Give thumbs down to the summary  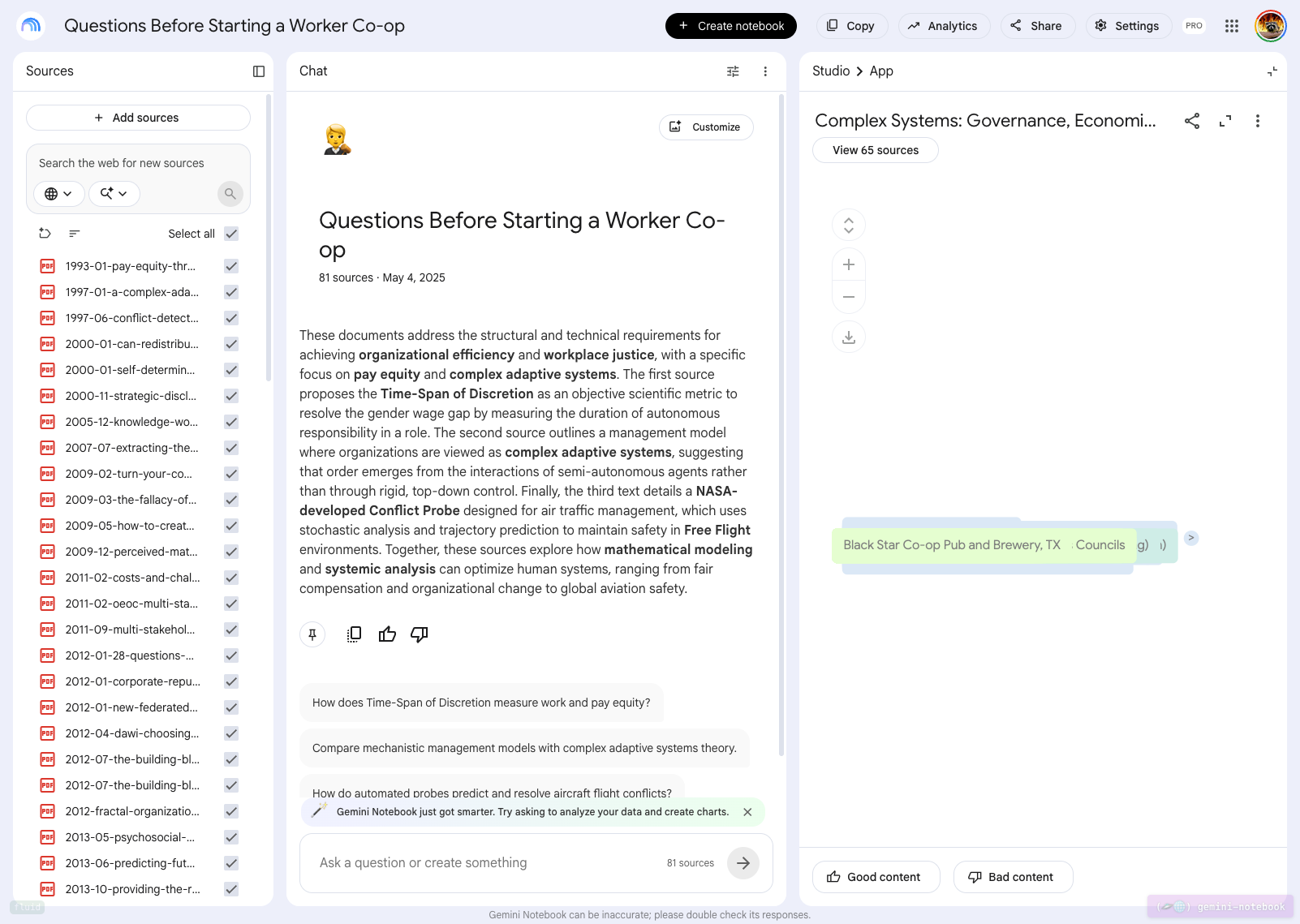420,634
